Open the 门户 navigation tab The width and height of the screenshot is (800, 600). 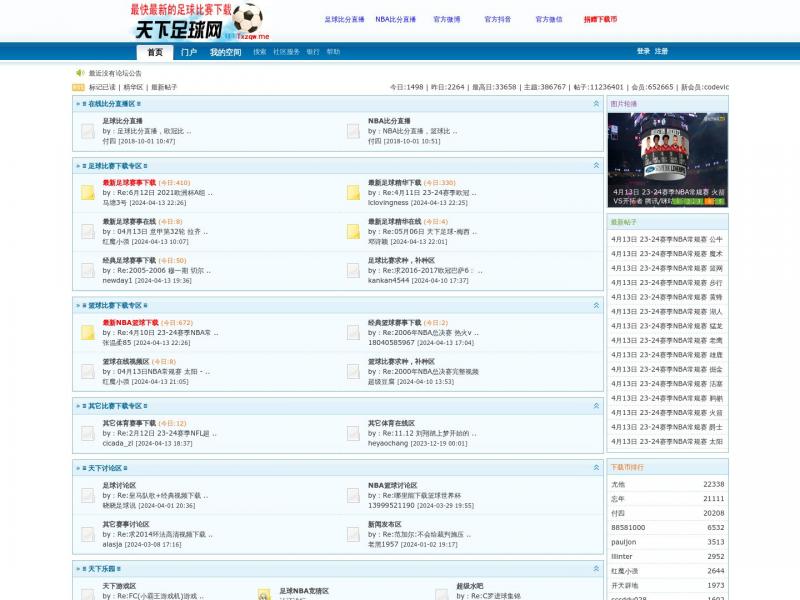189,52
